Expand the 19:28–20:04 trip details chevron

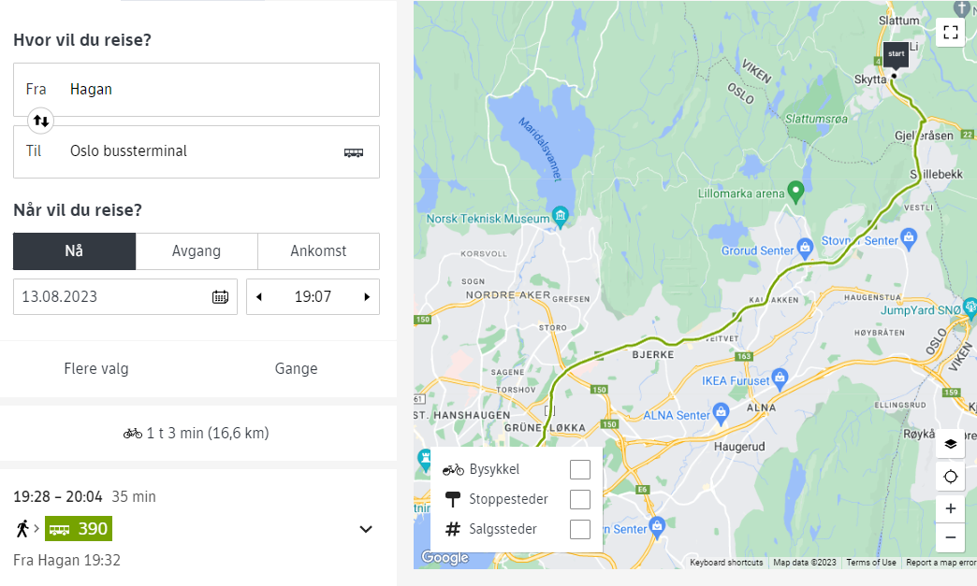click(365, 528)
